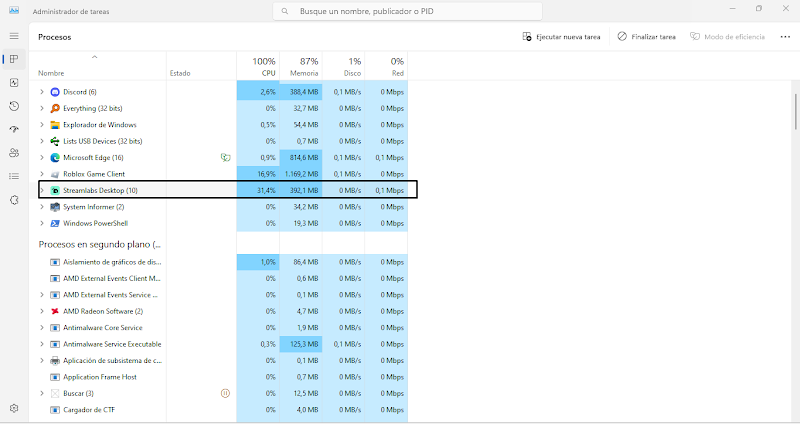Expand the Explorador de Windows process
The width and height of the screenshot is (800, 424).
point(42,125)
